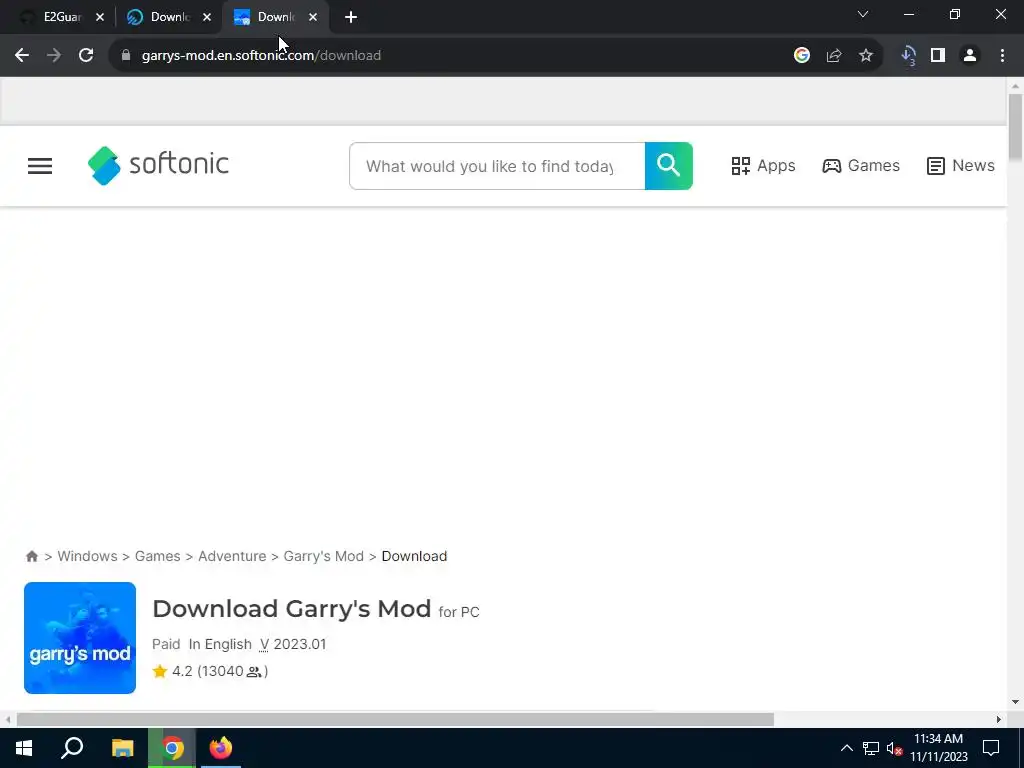Open Chrome downloads icon
This screenshot has height=768, width=1024.
(908, 56)
